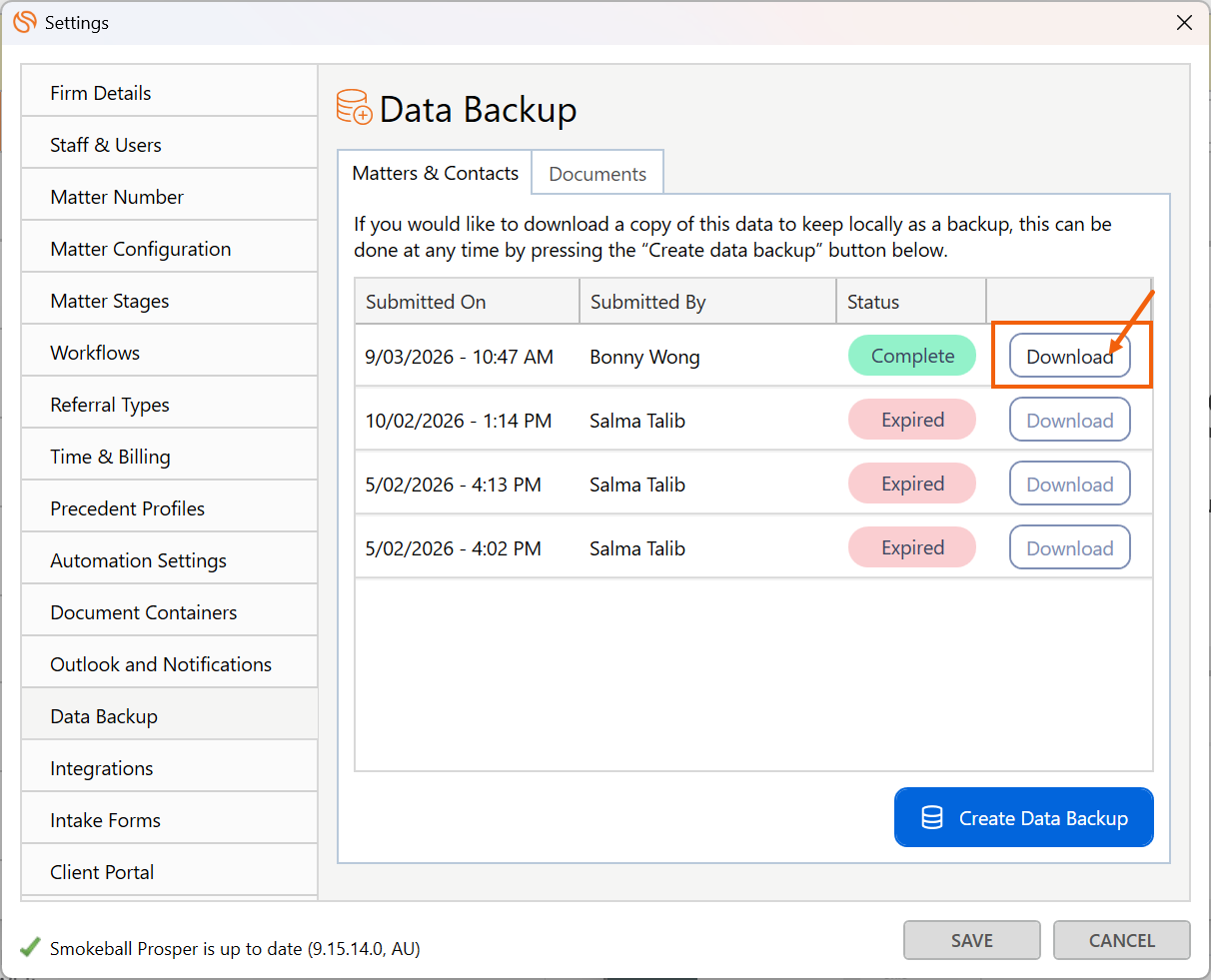Select the Matters & Contacts tab

[435, 173]
